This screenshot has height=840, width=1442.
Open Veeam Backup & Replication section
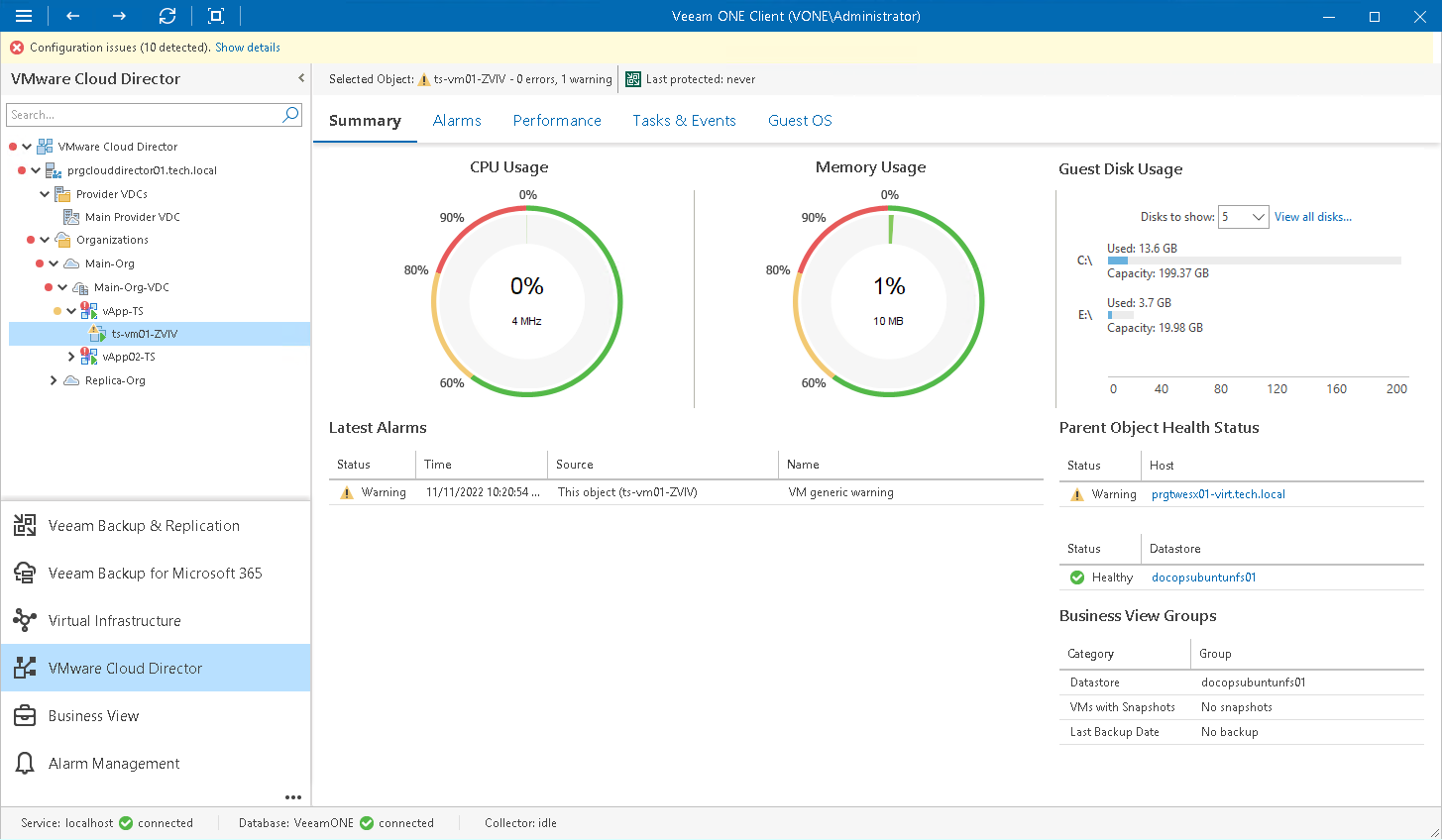coord(142,525)
